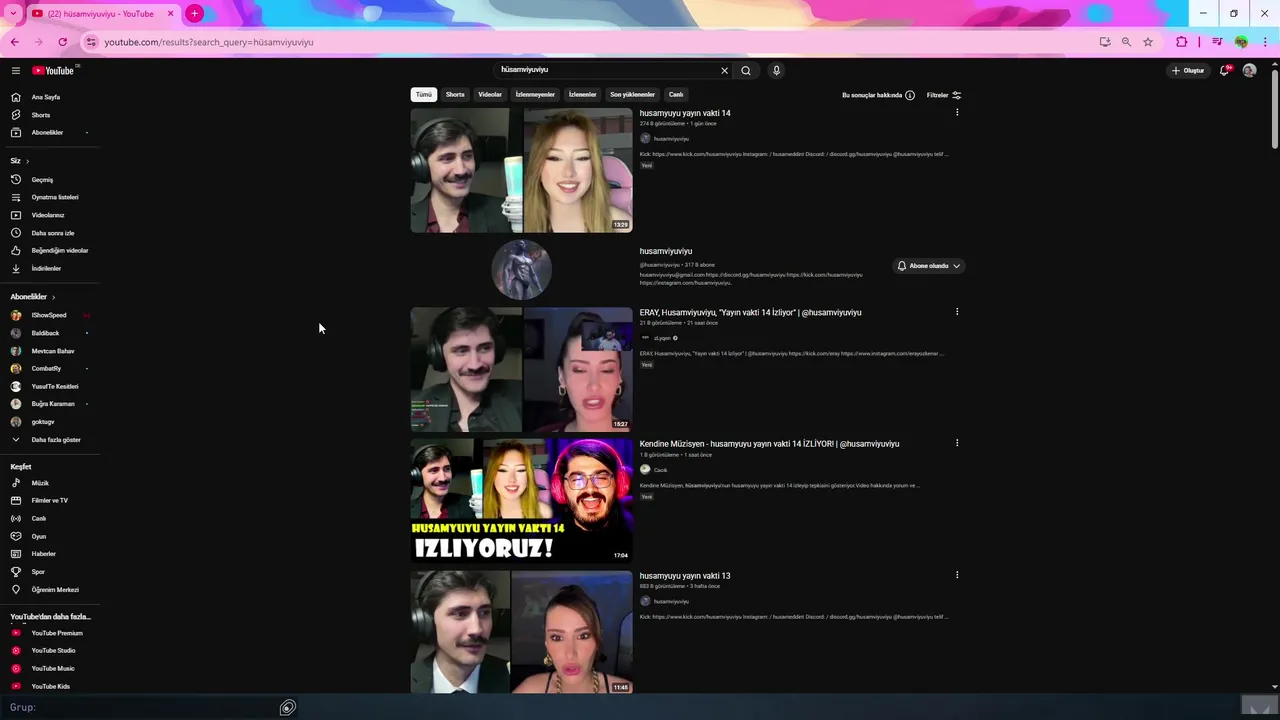Open YouTube Studio in the sidebar
The height and width of the screenshot is (720, 1280).
click(50, 650)
